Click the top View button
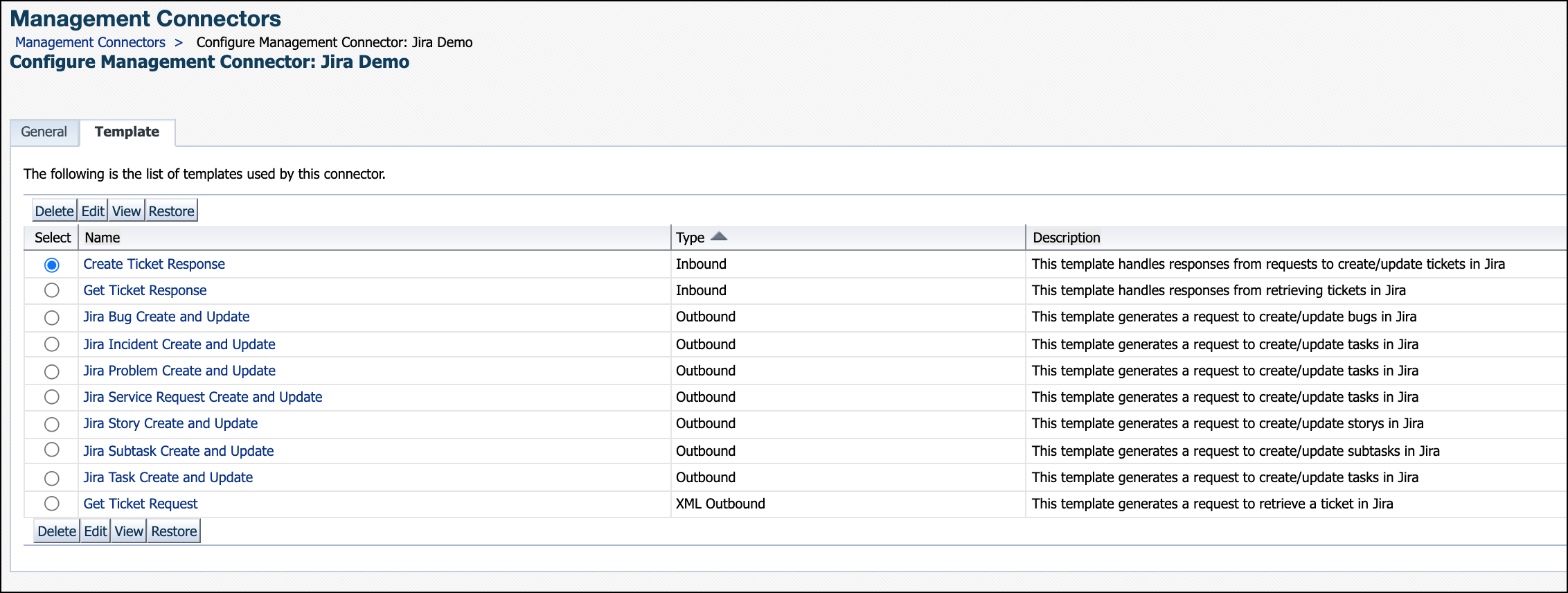This screenshot has height=593, width=1568. pyautogui.click(x=126, y=211)
